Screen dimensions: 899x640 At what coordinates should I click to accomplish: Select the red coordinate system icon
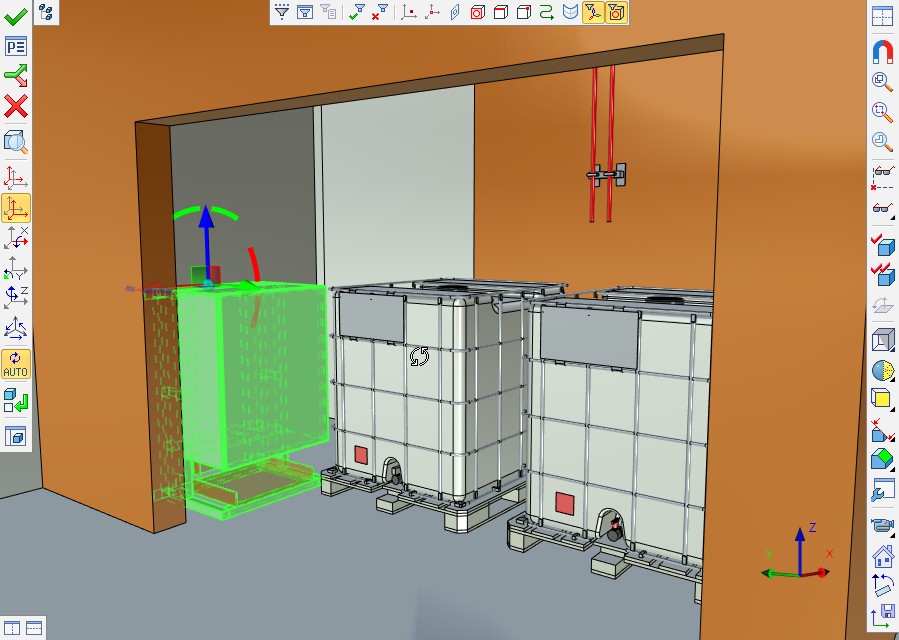(x=15, y=177)
